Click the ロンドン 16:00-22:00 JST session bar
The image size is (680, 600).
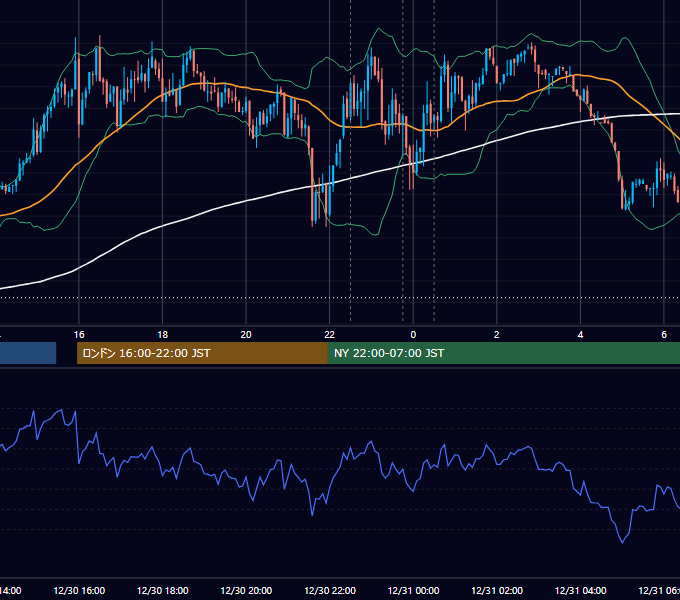pos(202,353)
